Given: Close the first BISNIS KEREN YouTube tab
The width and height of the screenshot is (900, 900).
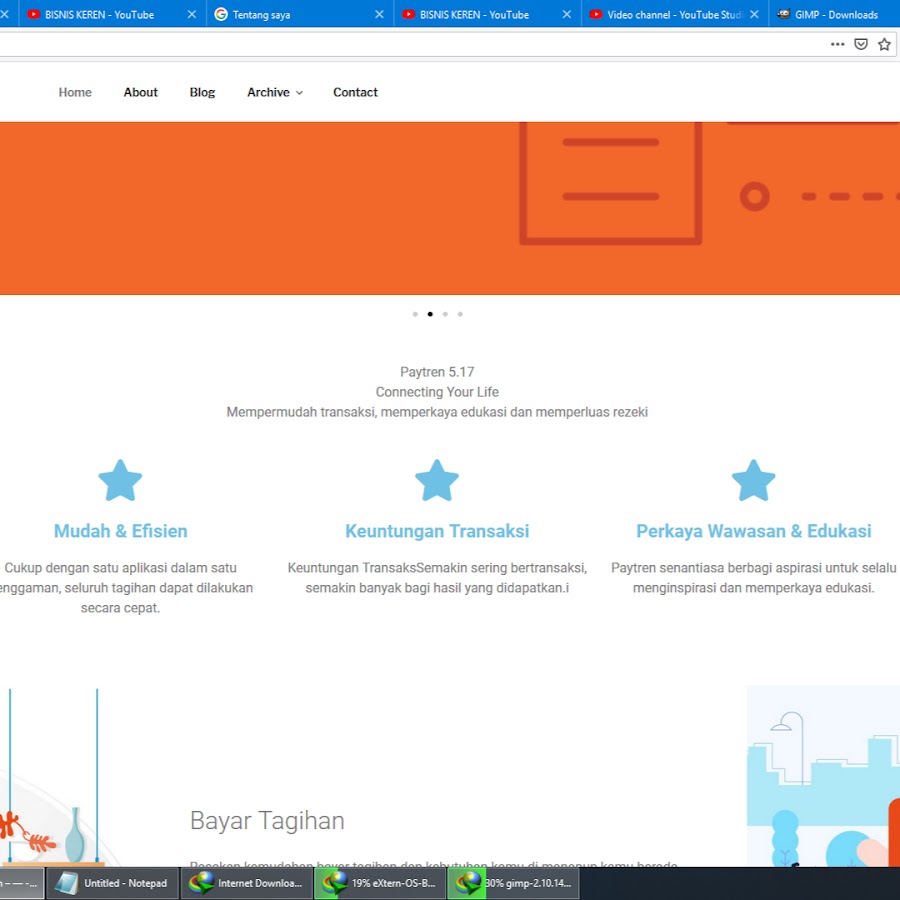Looking at the screenshot, I should coord(192,14).
